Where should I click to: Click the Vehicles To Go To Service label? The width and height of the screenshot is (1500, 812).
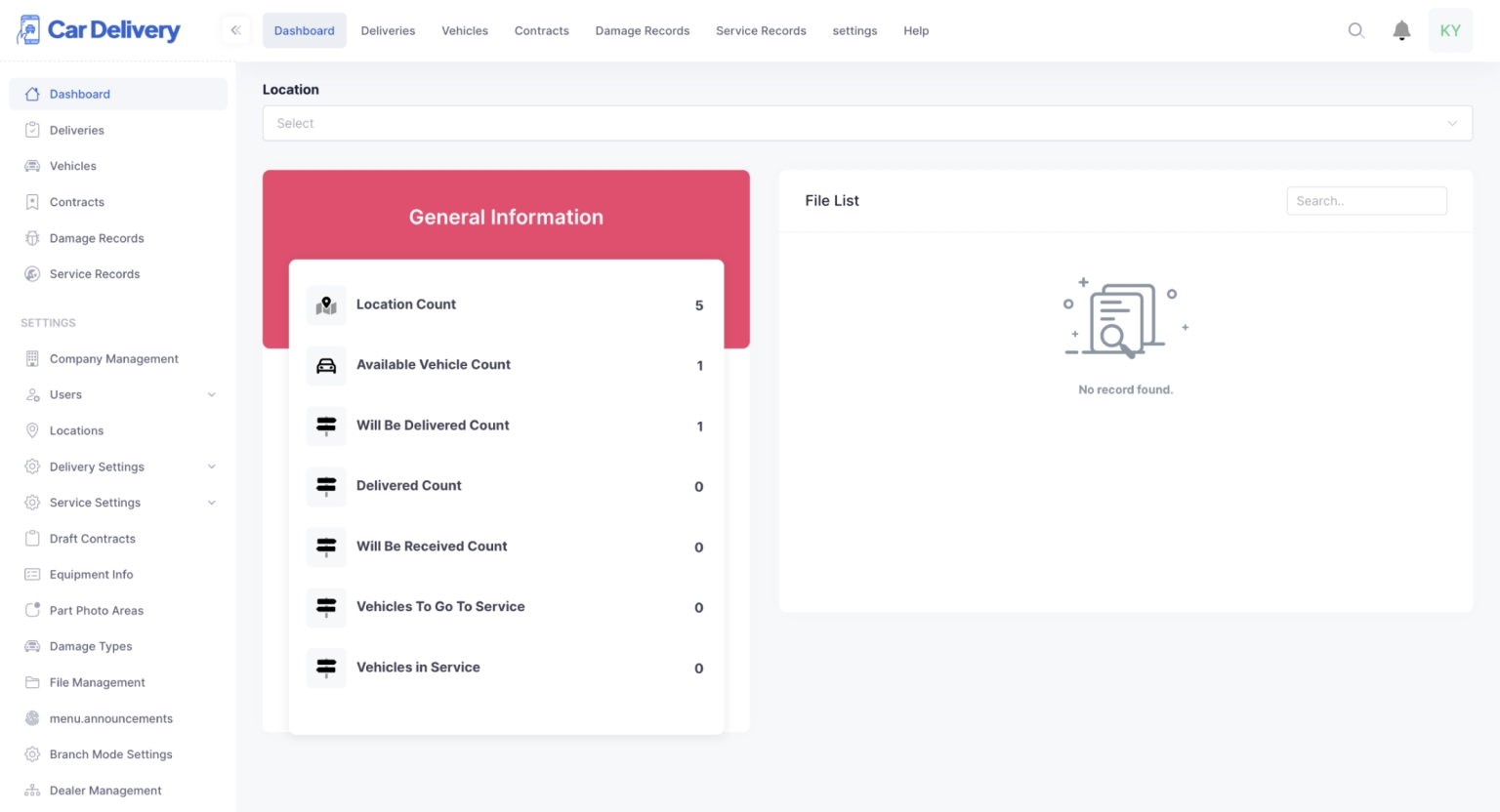pyautogui.click(x=440, y=607)
